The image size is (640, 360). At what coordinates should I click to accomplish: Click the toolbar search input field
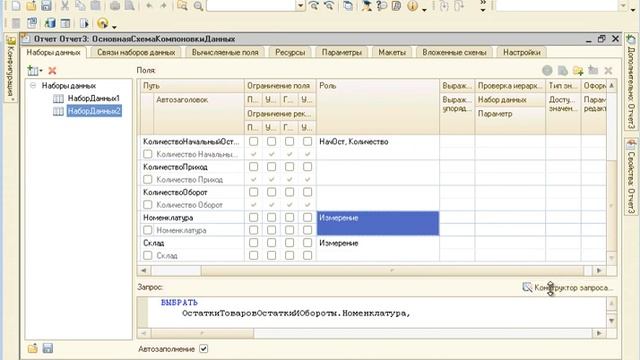point(251,6)
